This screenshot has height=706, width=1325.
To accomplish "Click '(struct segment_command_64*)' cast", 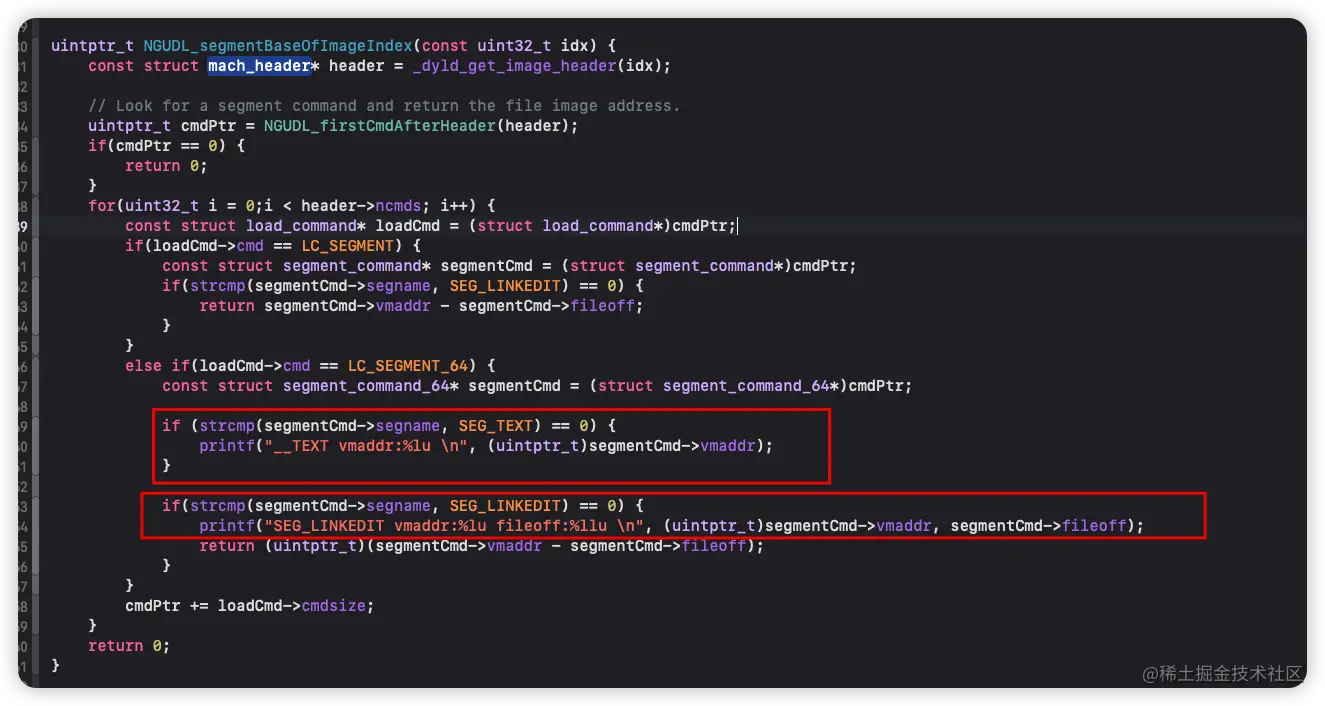I will click(718, 386).
